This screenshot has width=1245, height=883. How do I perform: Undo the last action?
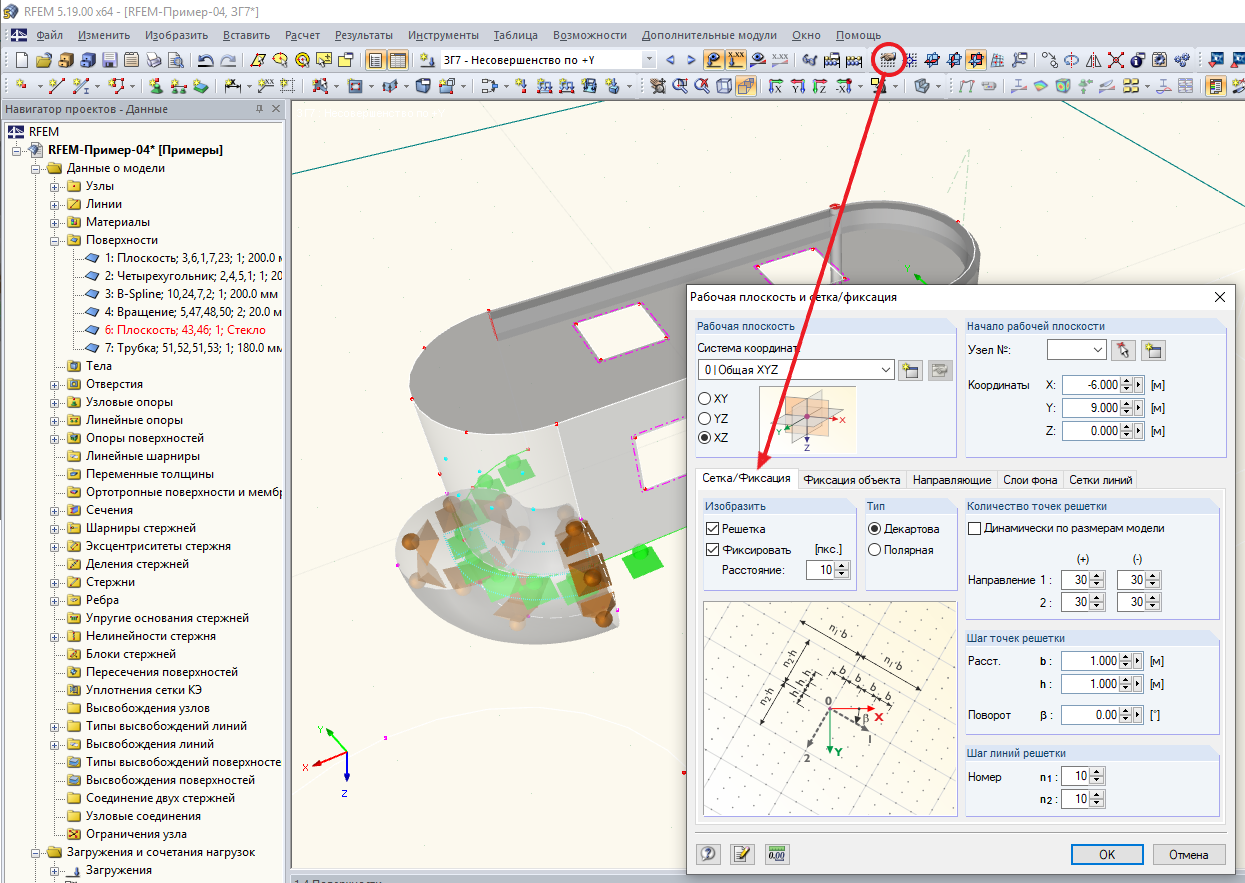(205, 60)
